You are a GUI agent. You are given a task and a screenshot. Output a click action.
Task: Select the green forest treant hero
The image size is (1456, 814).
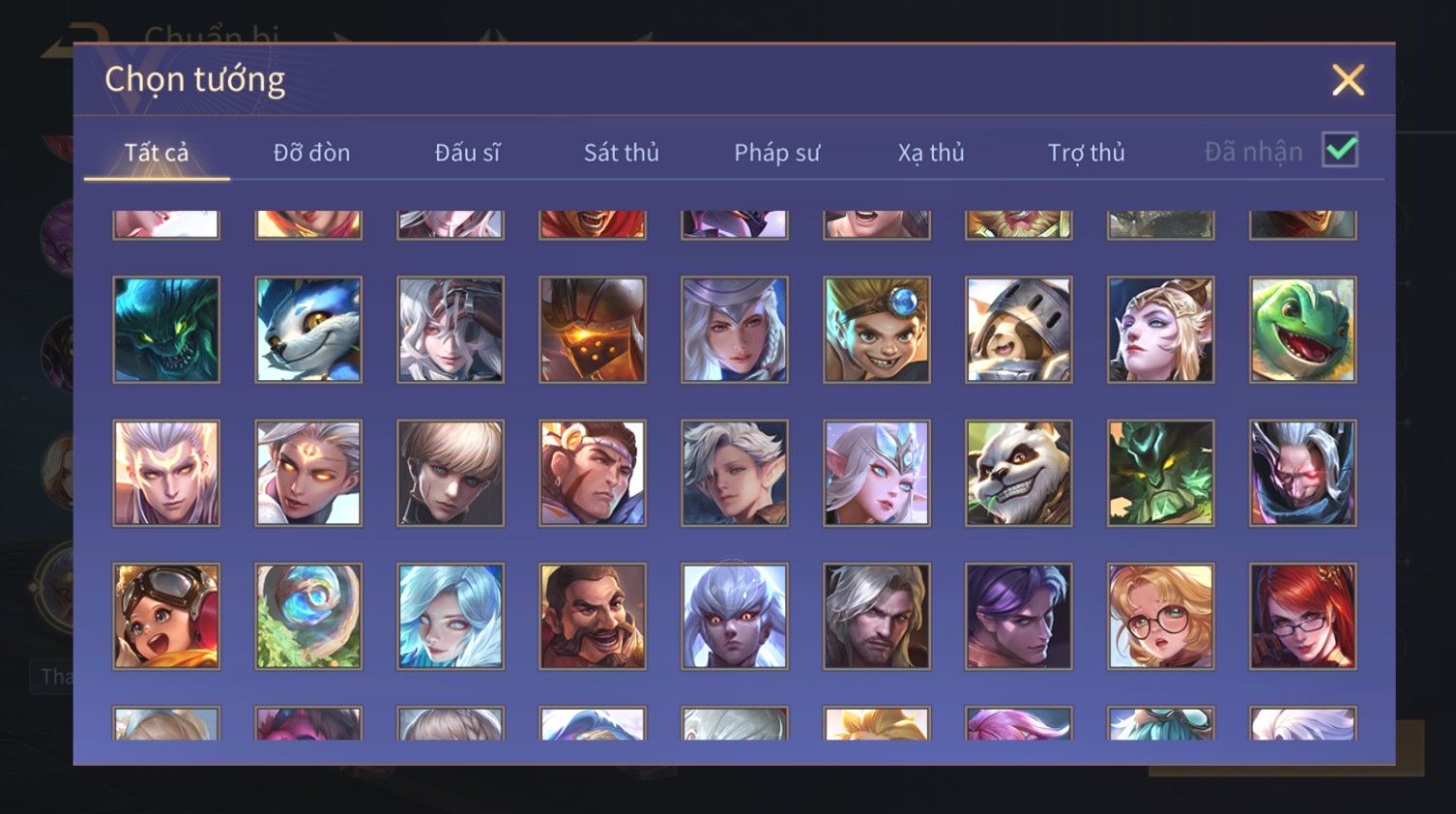point(1160,473)
